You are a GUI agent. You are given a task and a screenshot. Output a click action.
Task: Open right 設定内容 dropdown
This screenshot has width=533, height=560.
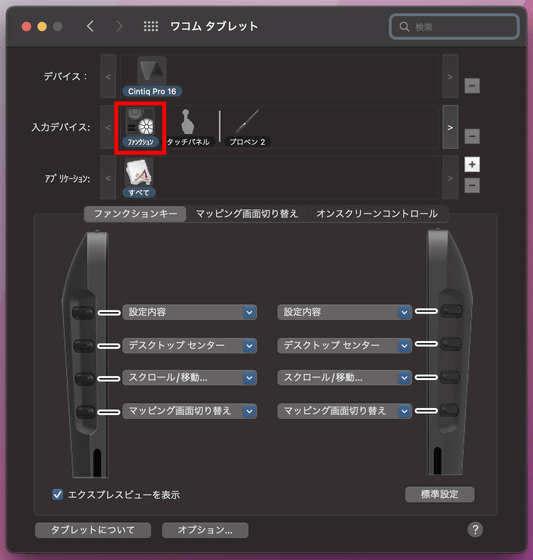[344, 312]
